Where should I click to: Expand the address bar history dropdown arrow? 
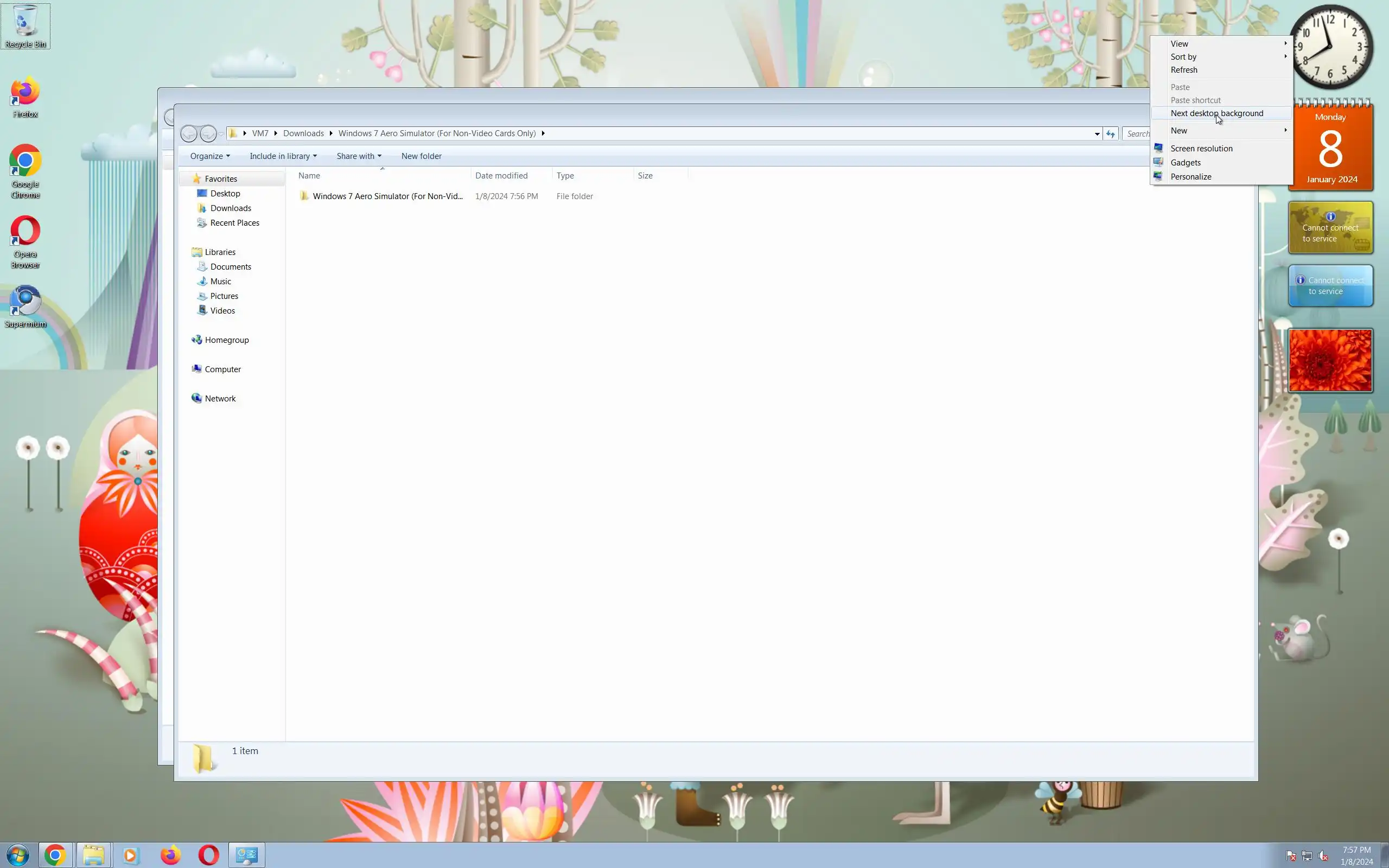[1097, 134]
